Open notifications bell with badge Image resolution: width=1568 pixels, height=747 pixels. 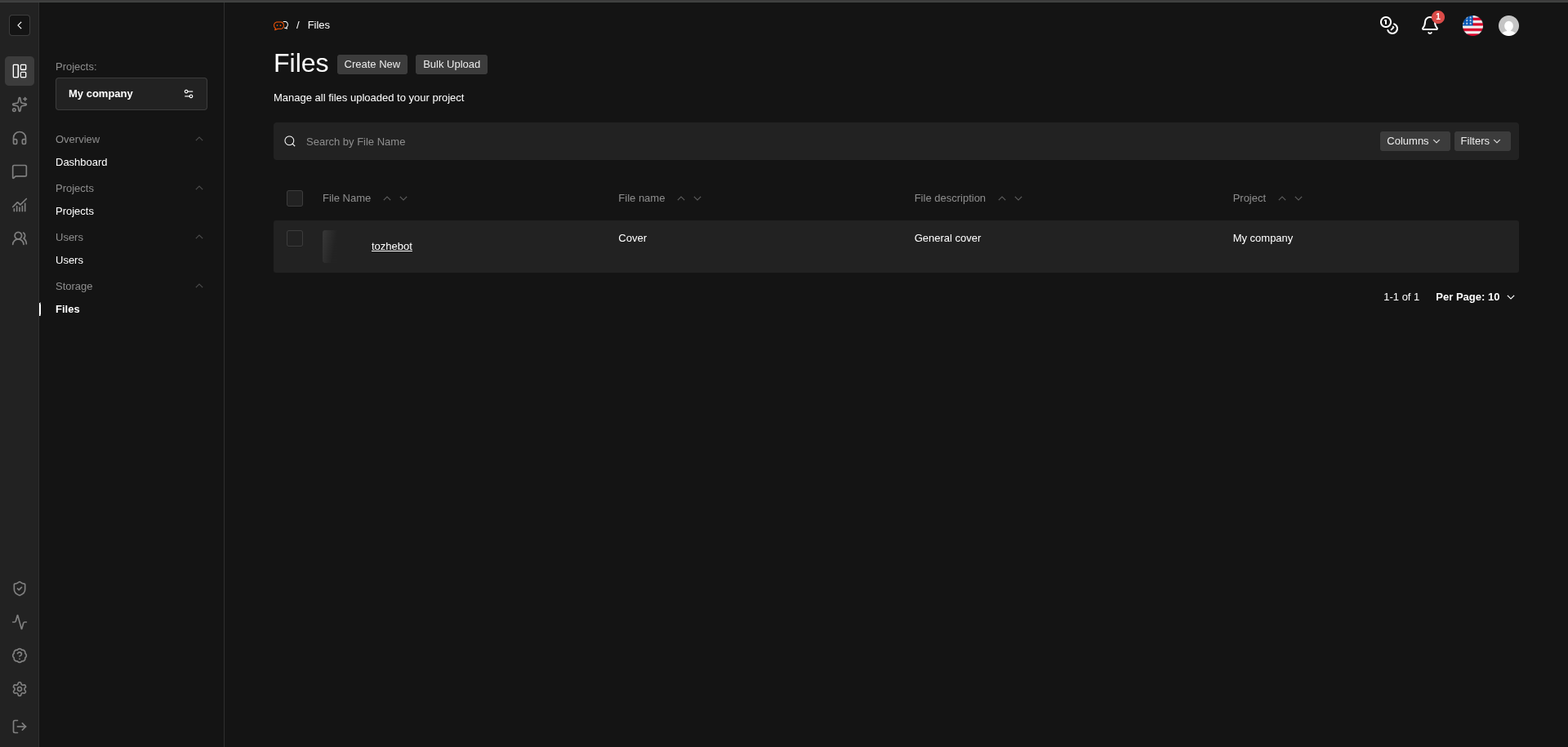pyautogui.click(x=1430, y=25)
